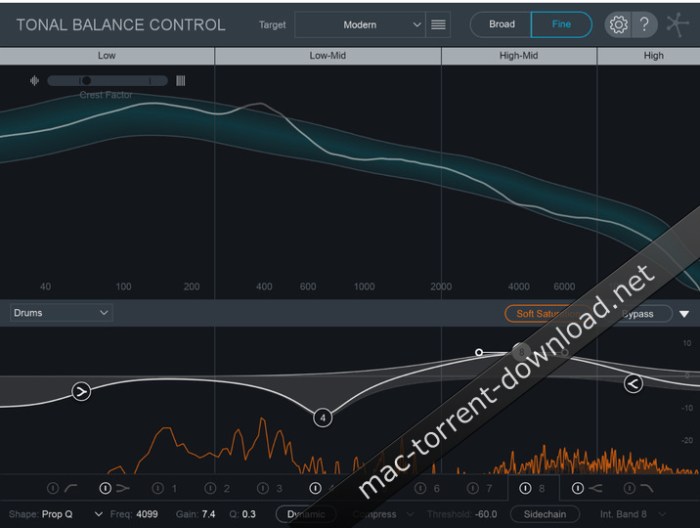
Task: Collapse the EQ panel with white triangle
Action: tap(684, 314)
